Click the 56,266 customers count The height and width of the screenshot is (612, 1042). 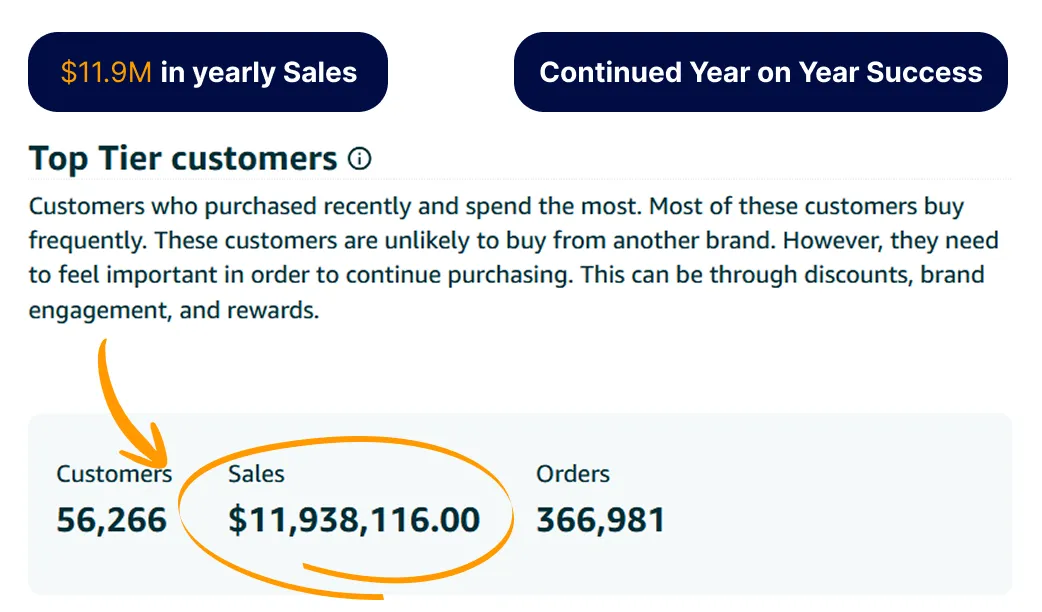[x=112, y=520]
